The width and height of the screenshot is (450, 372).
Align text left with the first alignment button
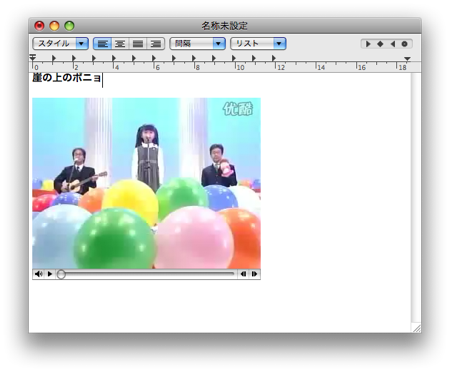pos(102,44)
